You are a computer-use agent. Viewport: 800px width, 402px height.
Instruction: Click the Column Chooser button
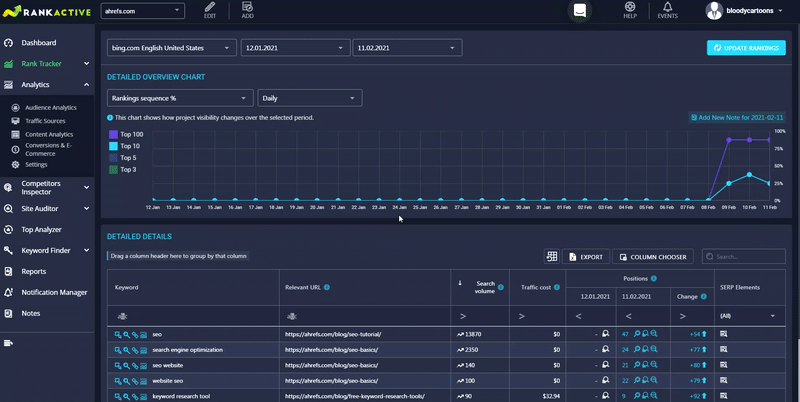(653, 257)
